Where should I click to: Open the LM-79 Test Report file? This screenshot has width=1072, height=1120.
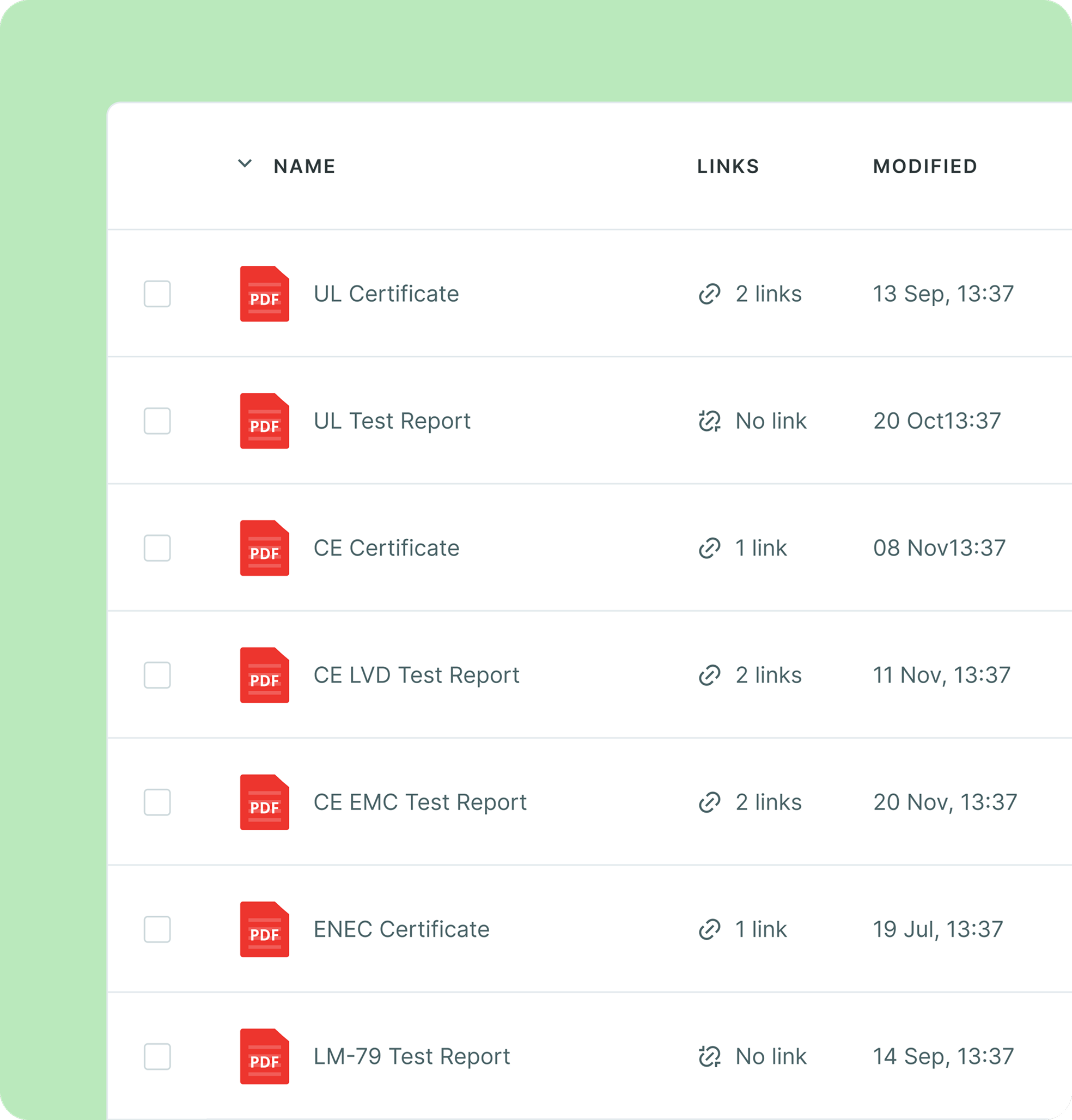click(412, 1057)
